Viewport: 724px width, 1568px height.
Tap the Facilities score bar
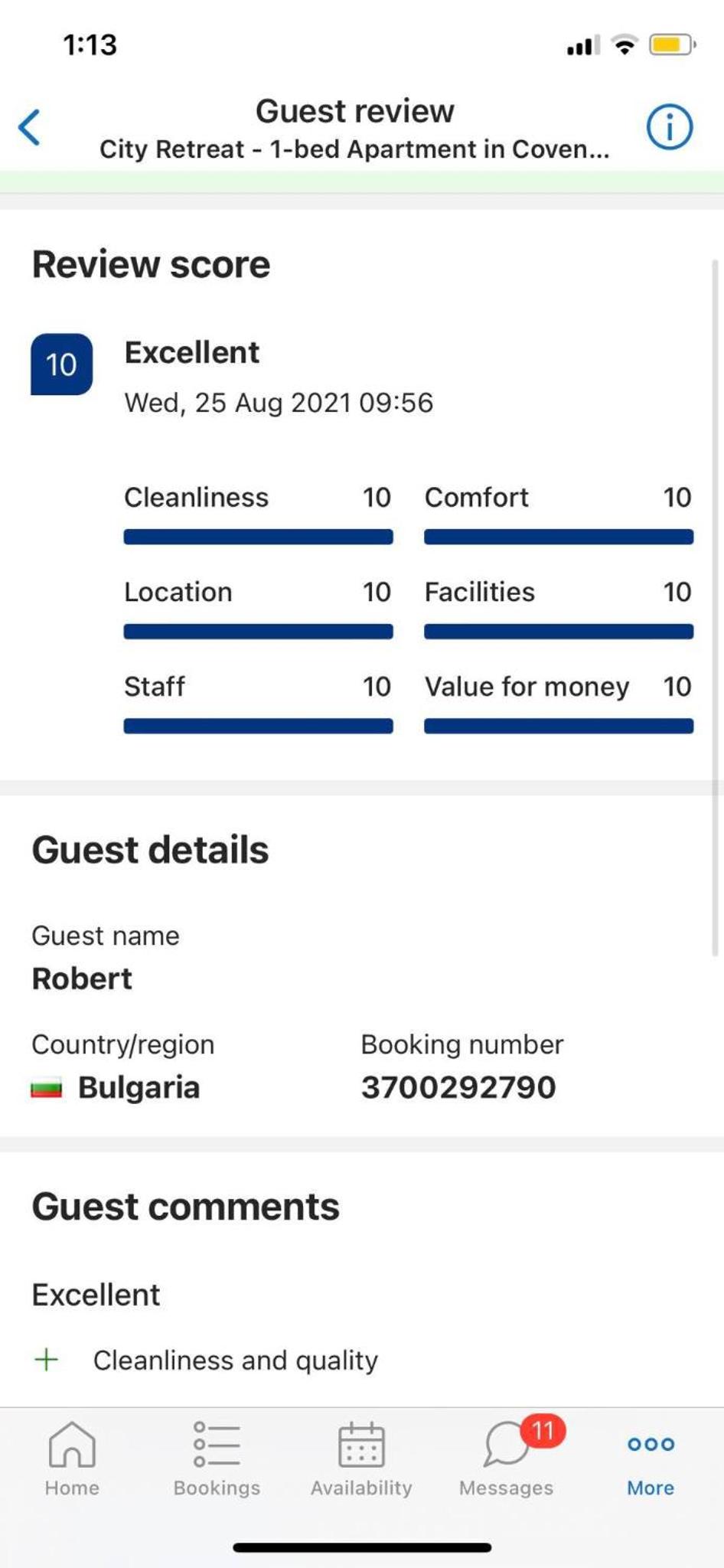click(x=559, y=632)
